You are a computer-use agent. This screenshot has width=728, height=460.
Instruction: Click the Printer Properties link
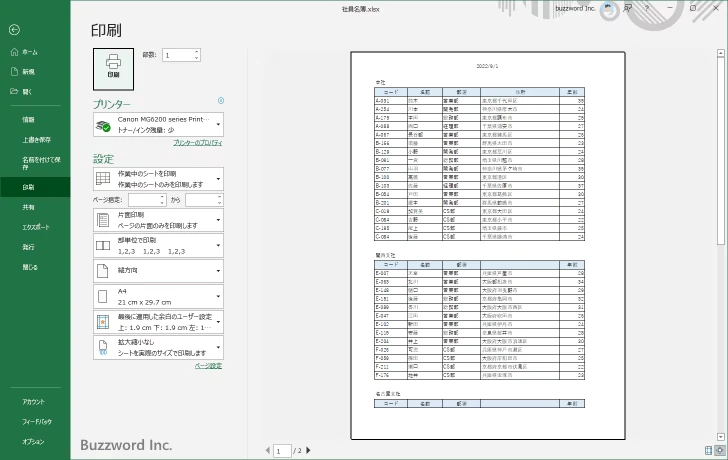[x=198, y=143]
